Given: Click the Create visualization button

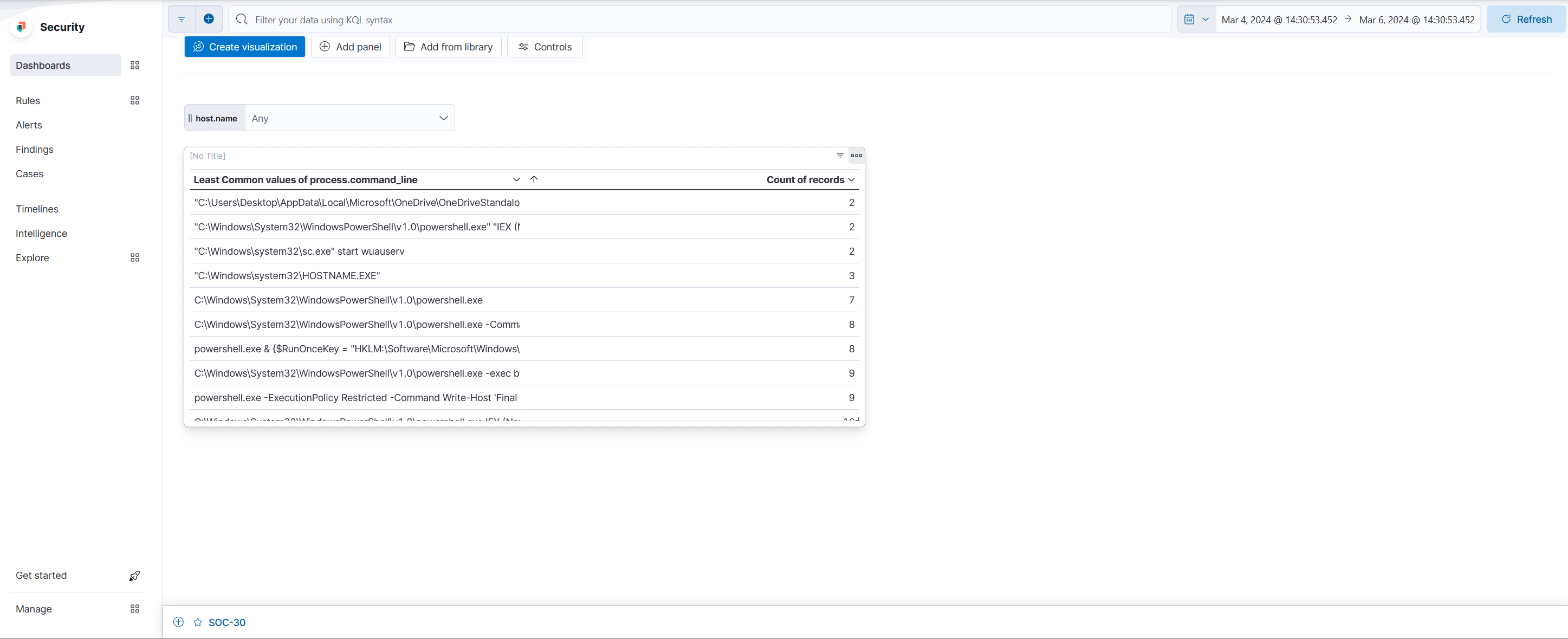Looking at the screenshot, I should (x=244, y=47).
